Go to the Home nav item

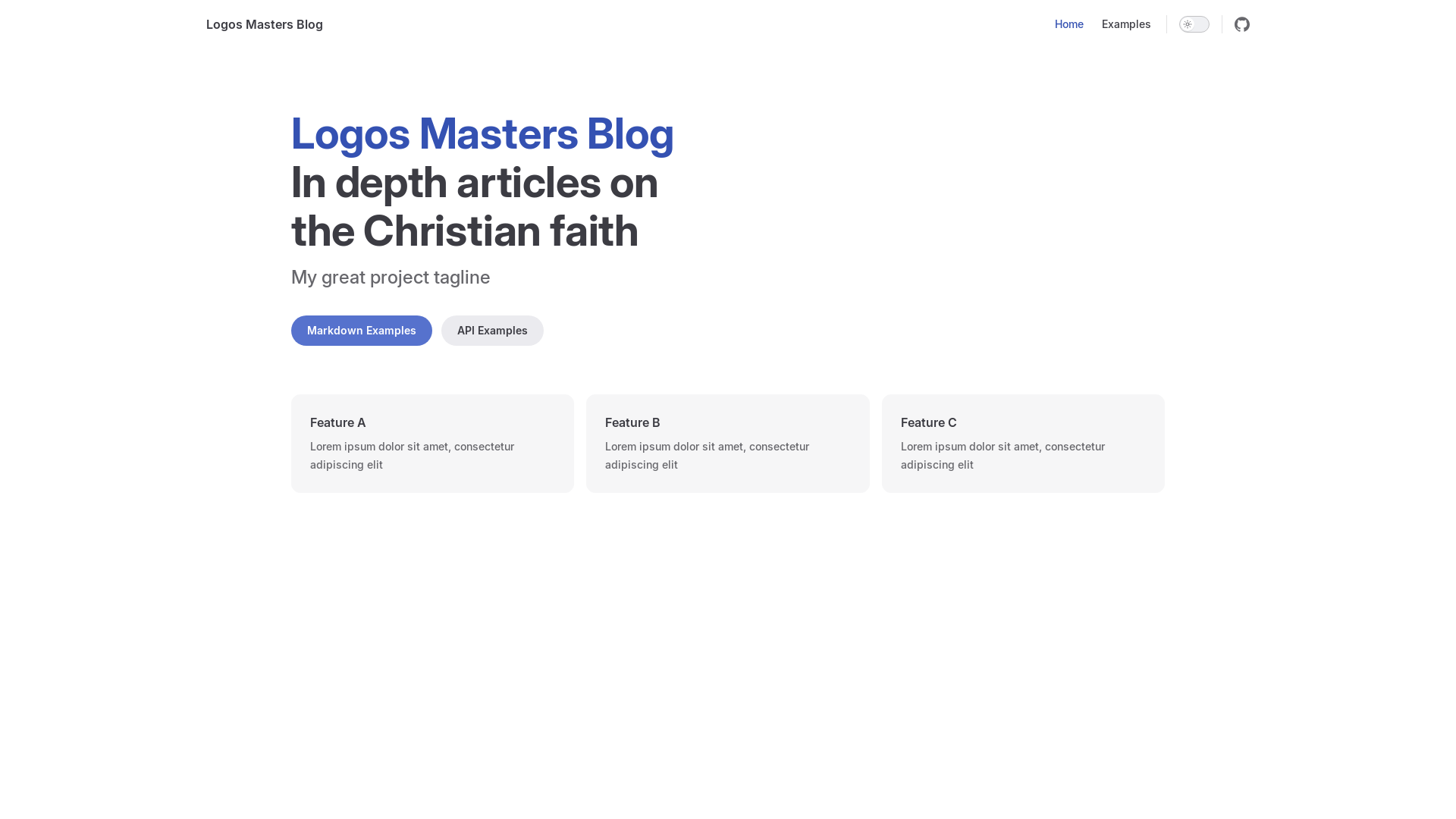pyautogui.click(x=1068, y=24)
